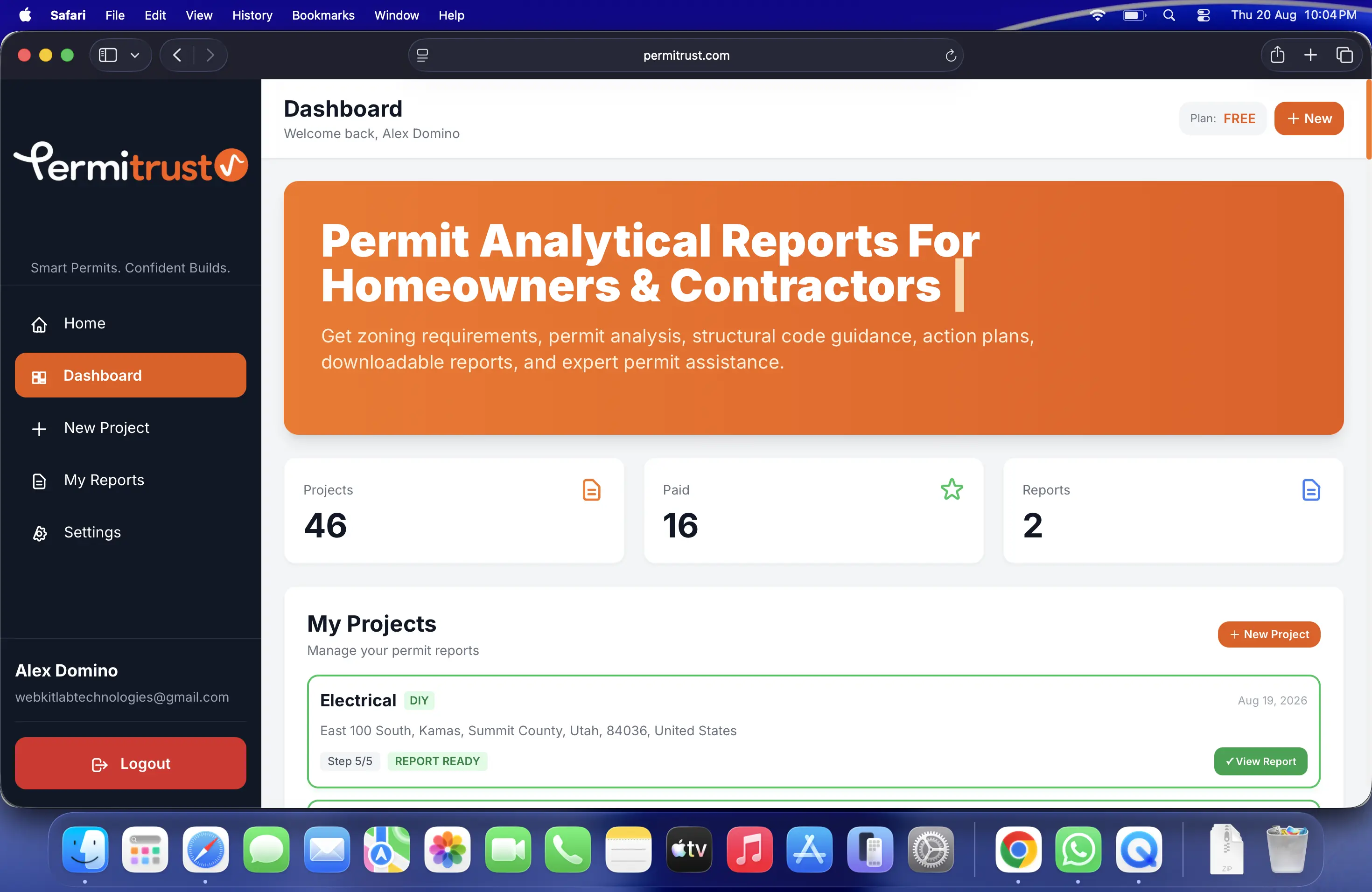Open Launchpad from the Dock
This screenshot has width=1372, height=892.
[x=145, y=850]
